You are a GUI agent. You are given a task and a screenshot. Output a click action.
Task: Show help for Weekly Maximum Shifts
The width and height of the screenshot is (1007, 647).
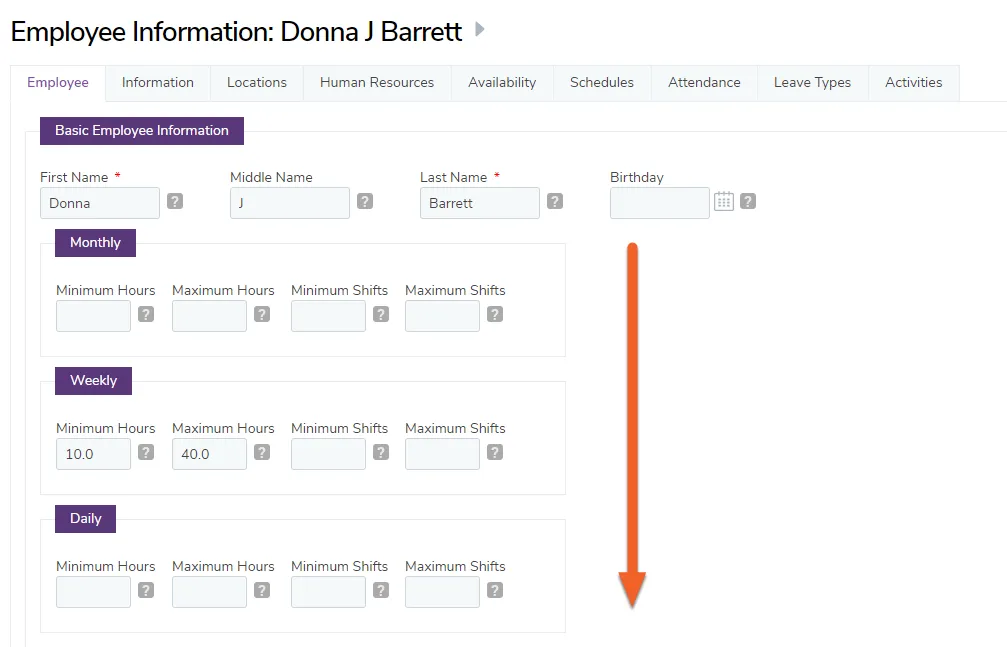tap(495, 452)
